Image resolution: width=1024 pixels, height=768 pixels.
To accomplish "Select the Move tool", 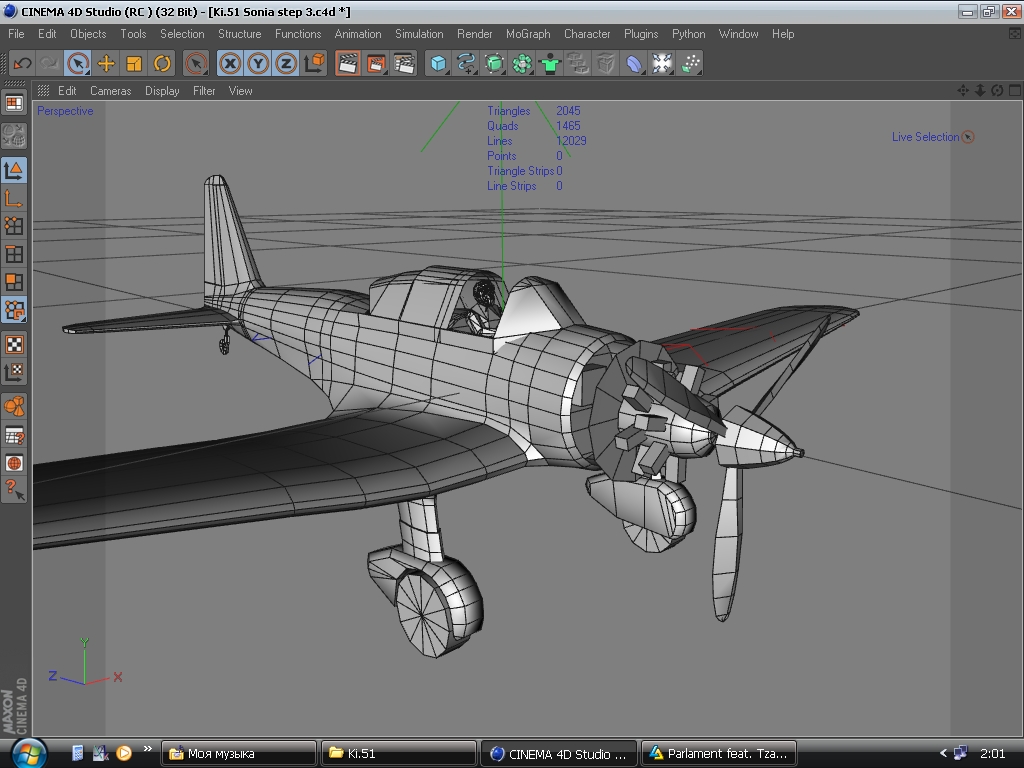I will [x=106, y=63].
